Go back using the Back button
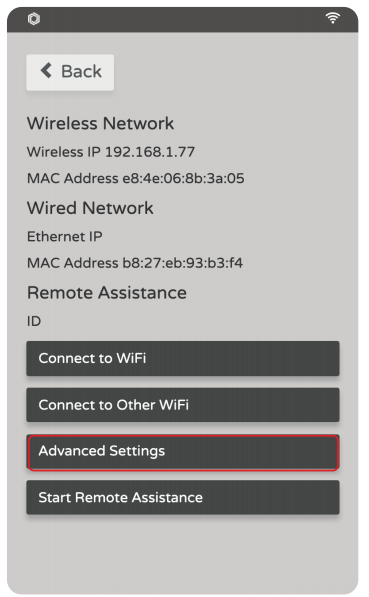This screenshot has height=597, width=369. [70, 72]
